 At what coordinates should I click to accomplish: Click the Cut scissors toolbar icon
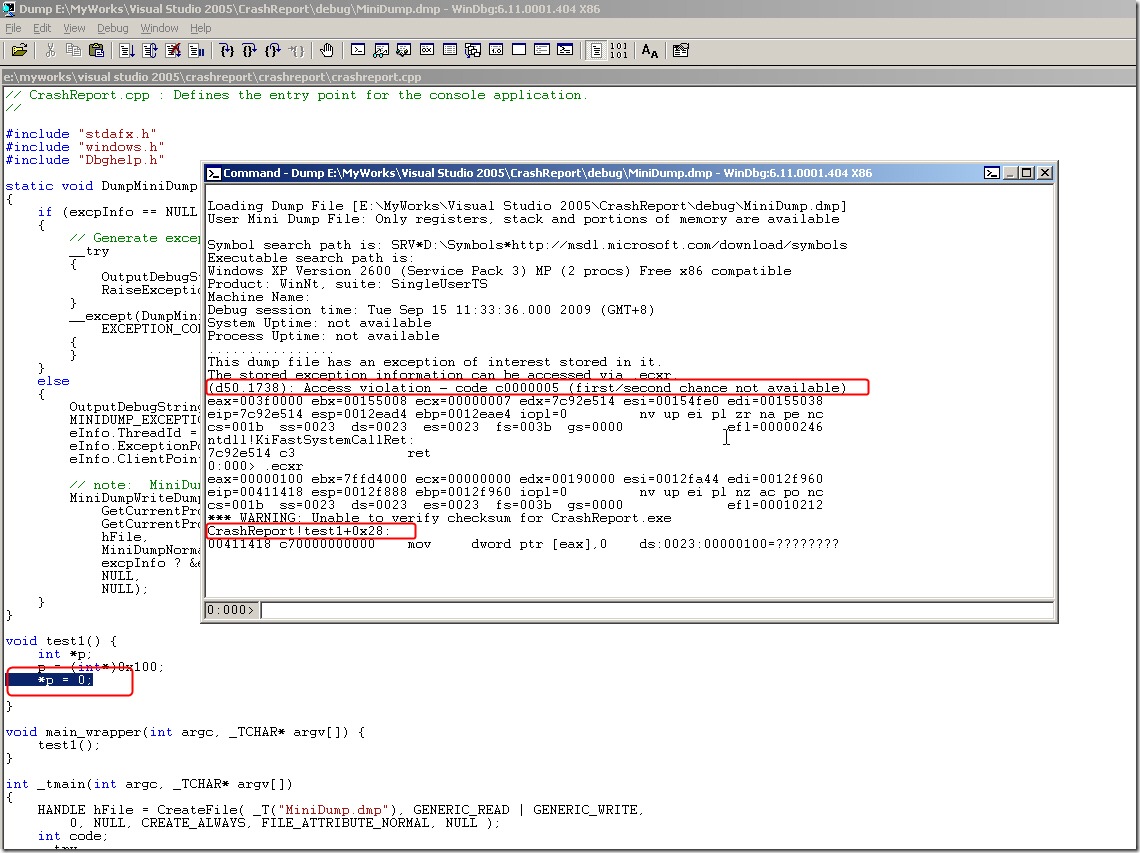pyautogui.click(x=50, y=50)
